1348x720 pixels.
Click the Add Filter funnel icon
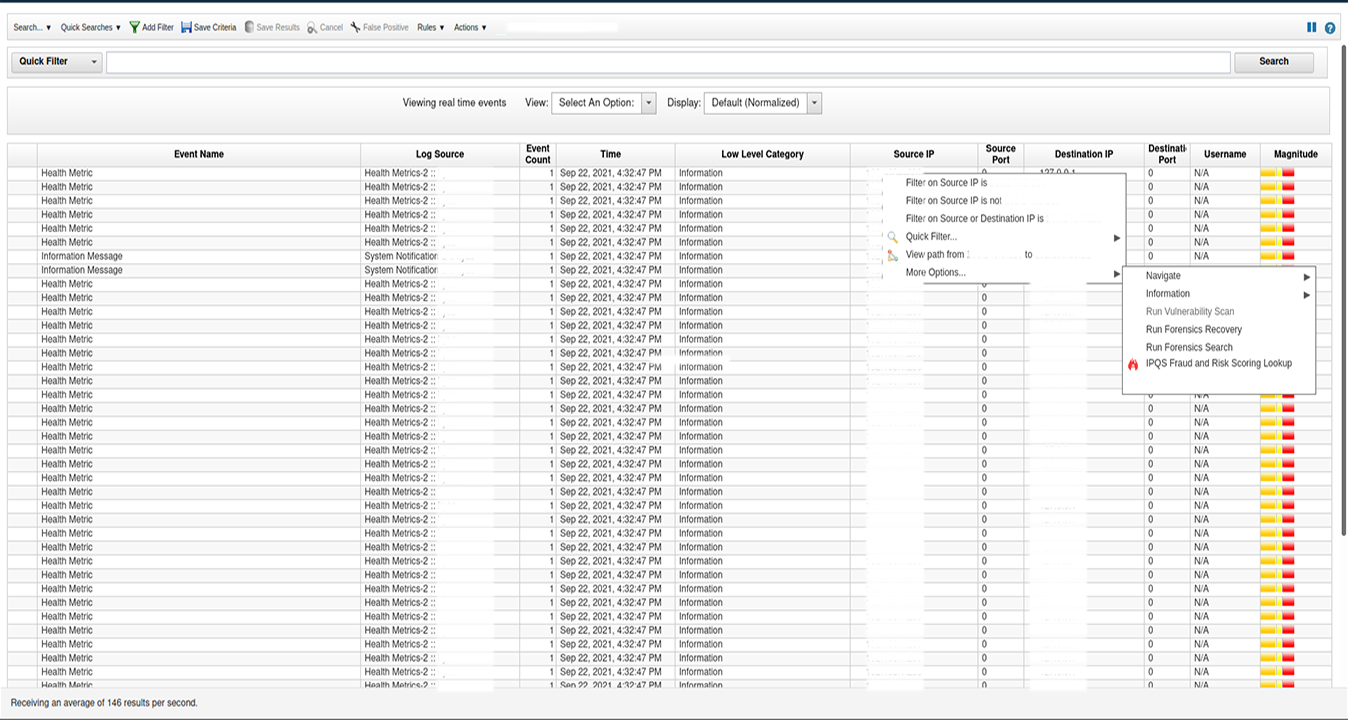(x=134, y=28)
